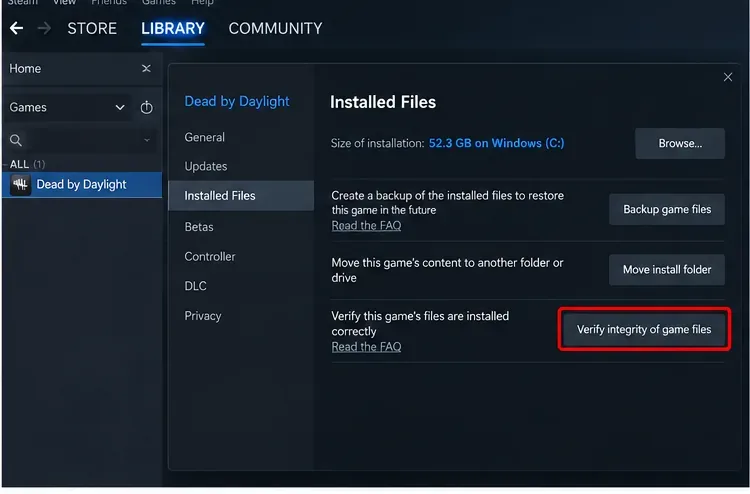Switch to the LIBRARY tab
Viewport: 750px width, 494px height.
click(173, 28)
